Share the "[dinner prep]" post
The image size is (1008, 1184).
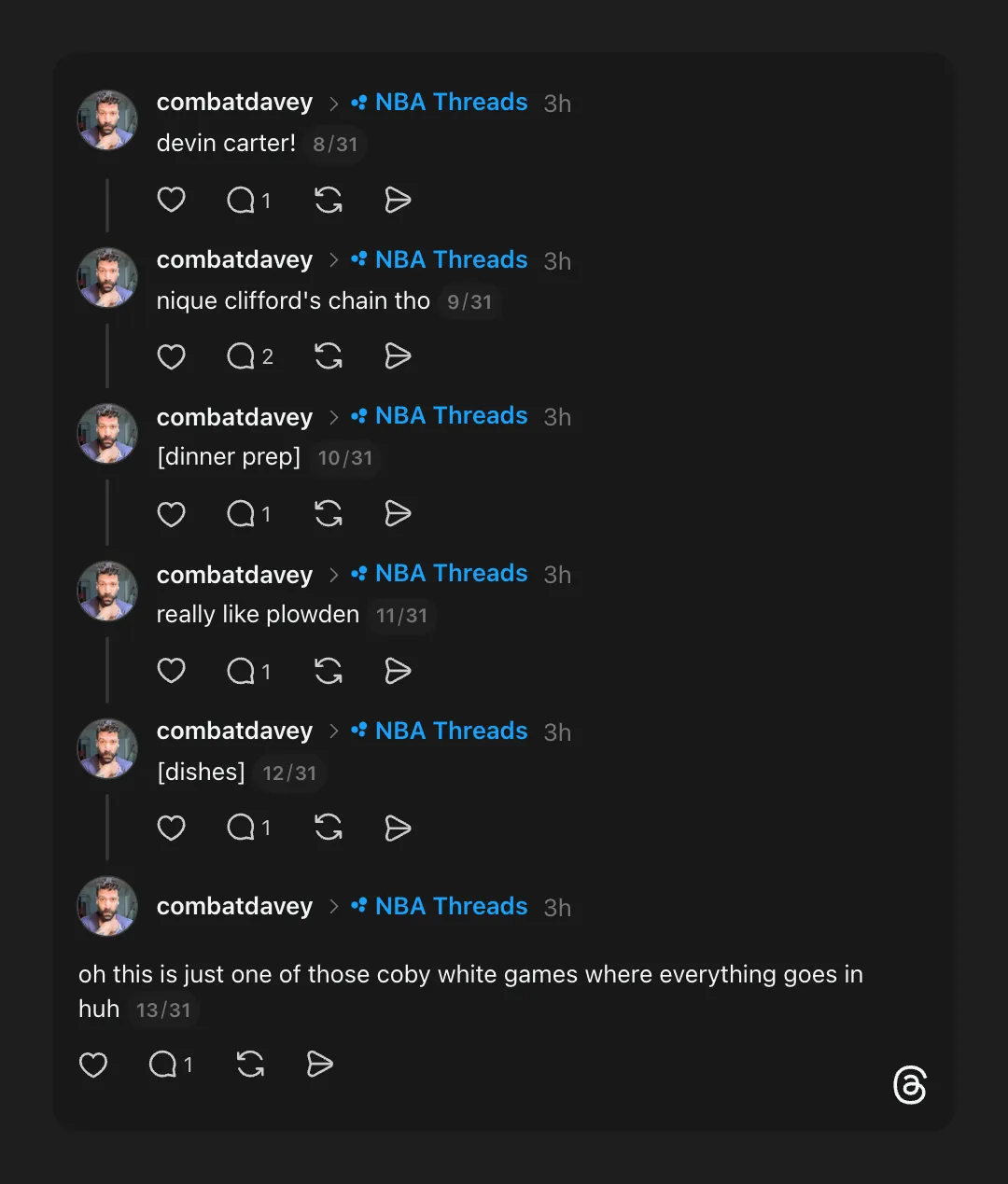click(x=399, y=514)
